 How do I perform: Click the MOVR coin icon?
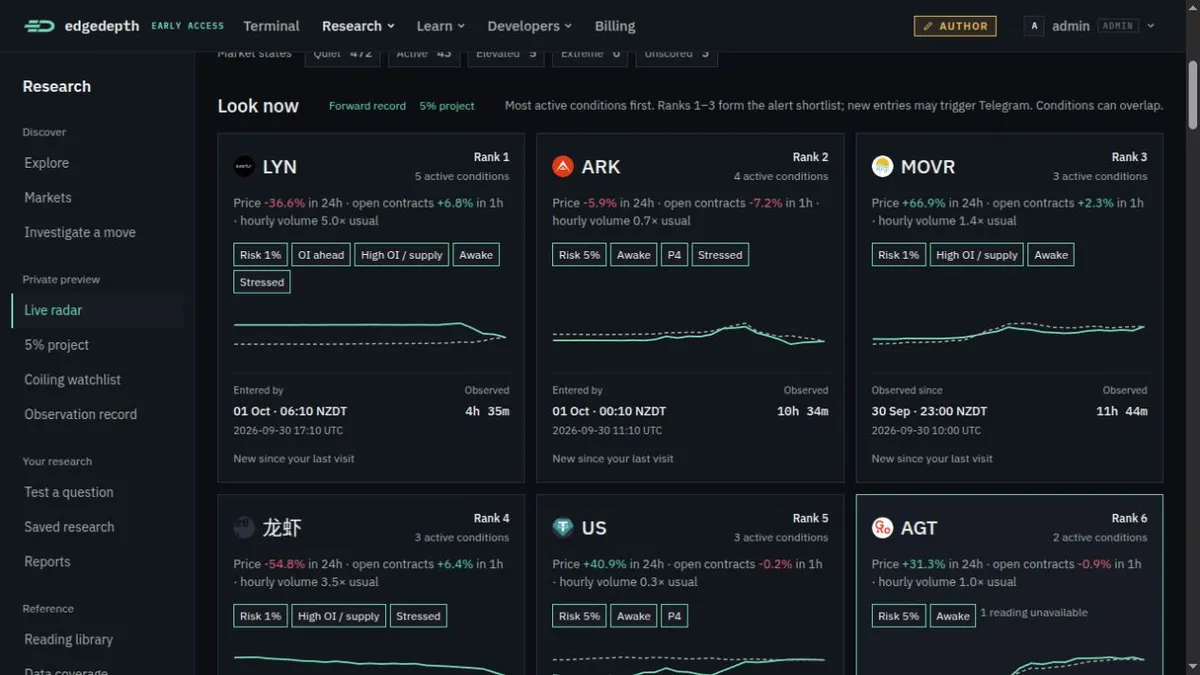click(x=882, y=167)
